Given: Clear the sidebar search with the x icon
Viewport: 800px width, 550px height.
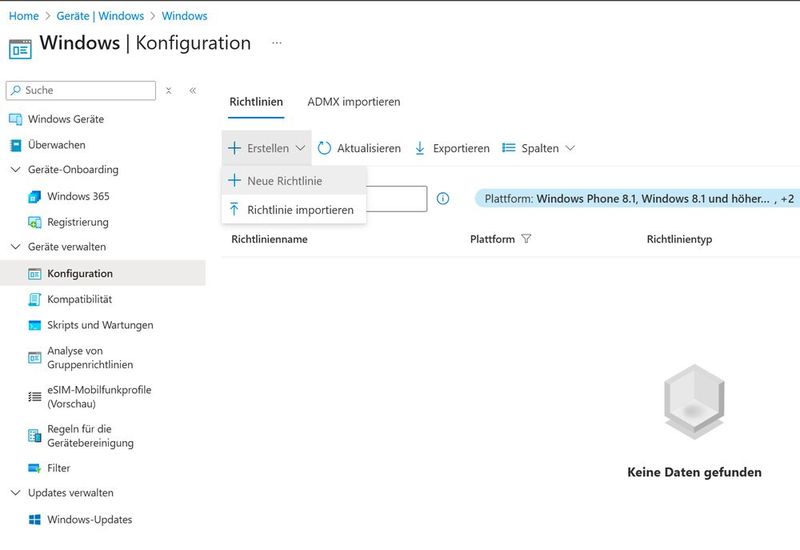Looking at the screenshot, I should tap(168, 91).
